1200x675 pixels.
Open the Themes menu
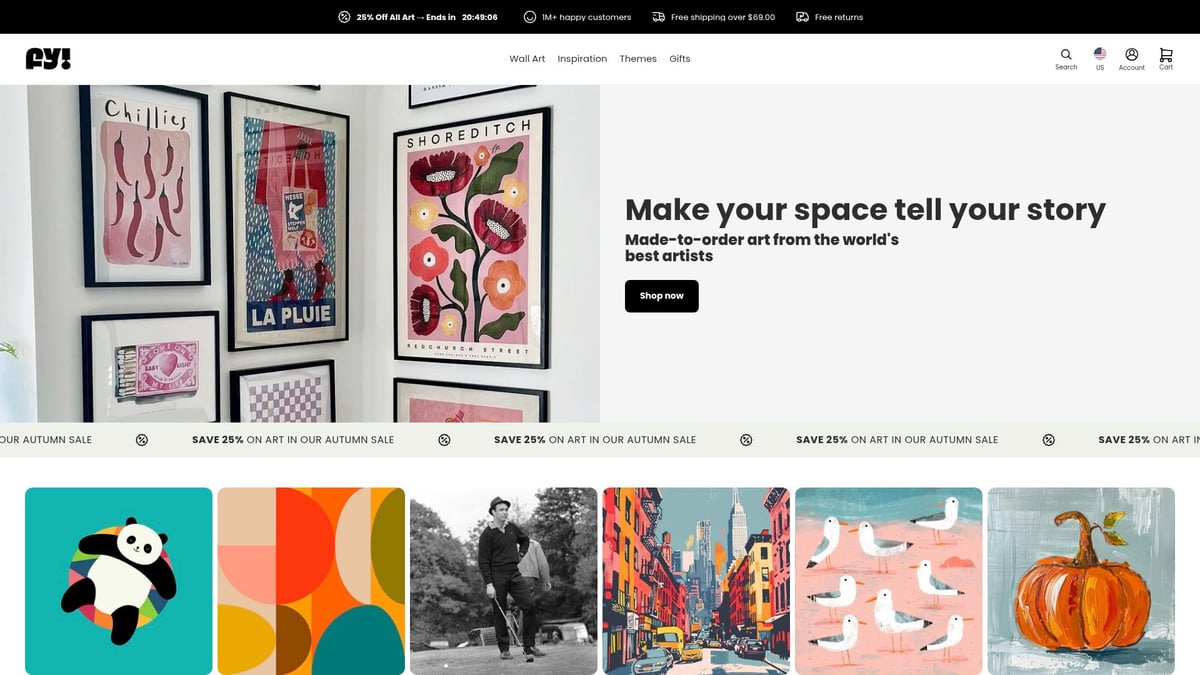pos(638,58)
